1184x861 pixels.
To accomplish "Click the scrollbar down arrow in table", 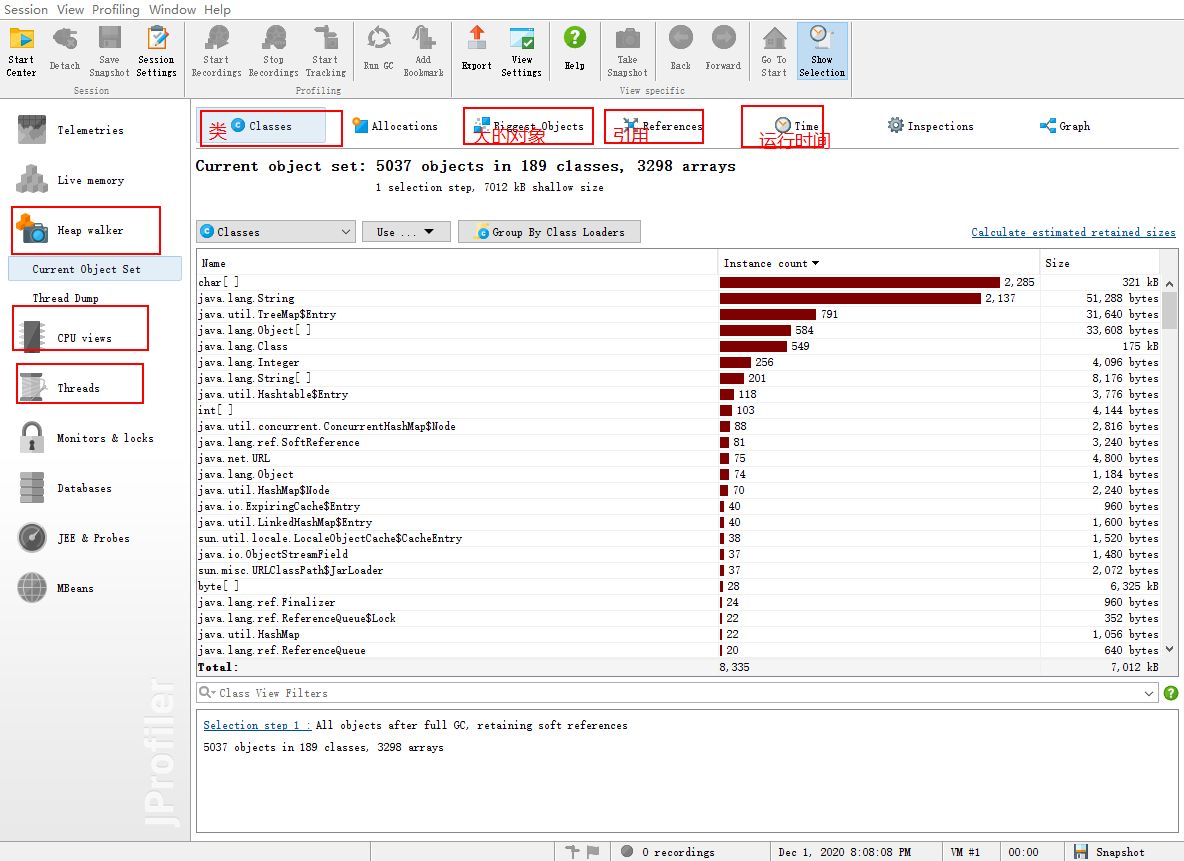I will coord(1169,649).
